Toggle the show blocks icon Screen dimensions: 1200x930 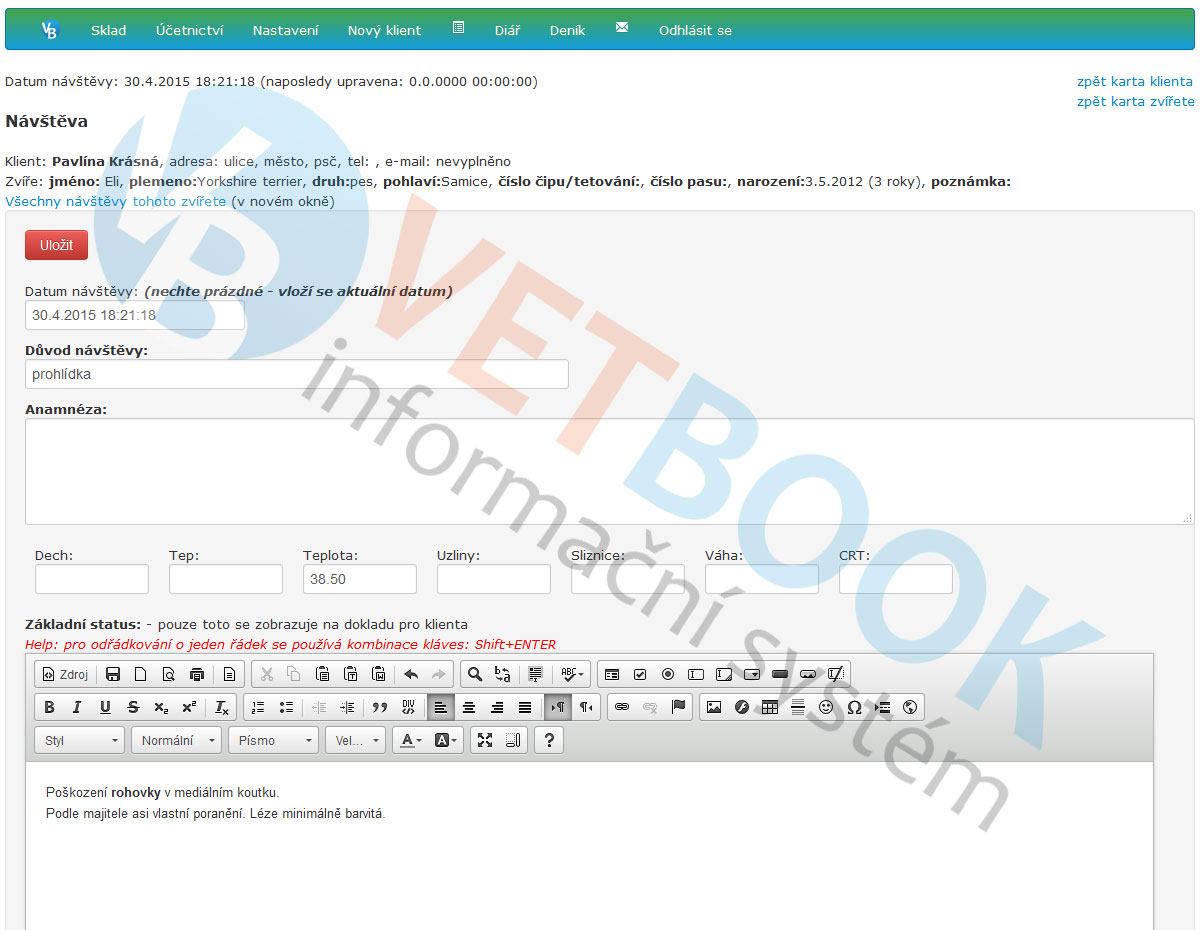pyautogui.click(x=513, y=741)
